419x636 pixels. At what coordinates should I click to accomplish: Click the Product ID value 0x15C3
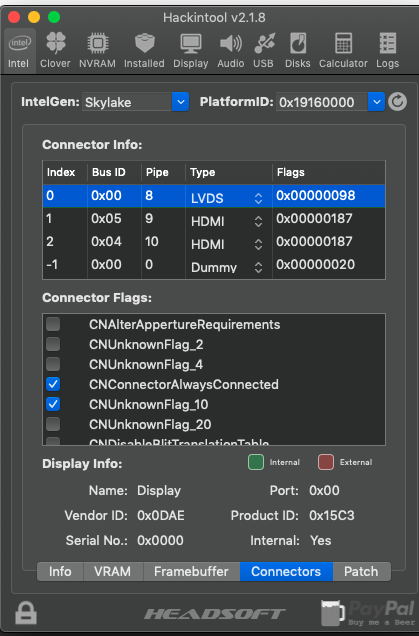332,516
